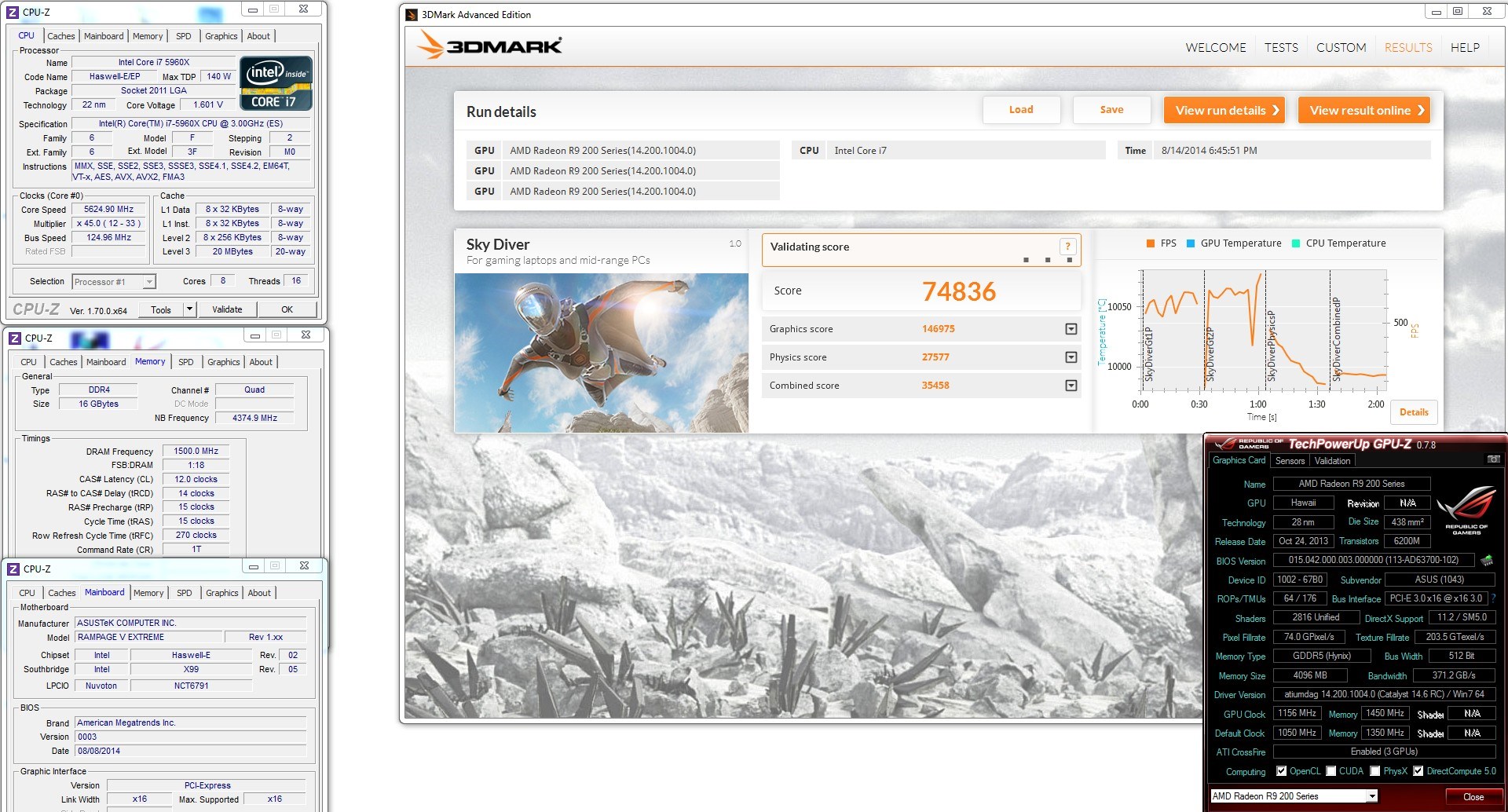Click the CPU-Z icon in the Mainboard window title bar

pyautogui.click(x=13, y=569)
